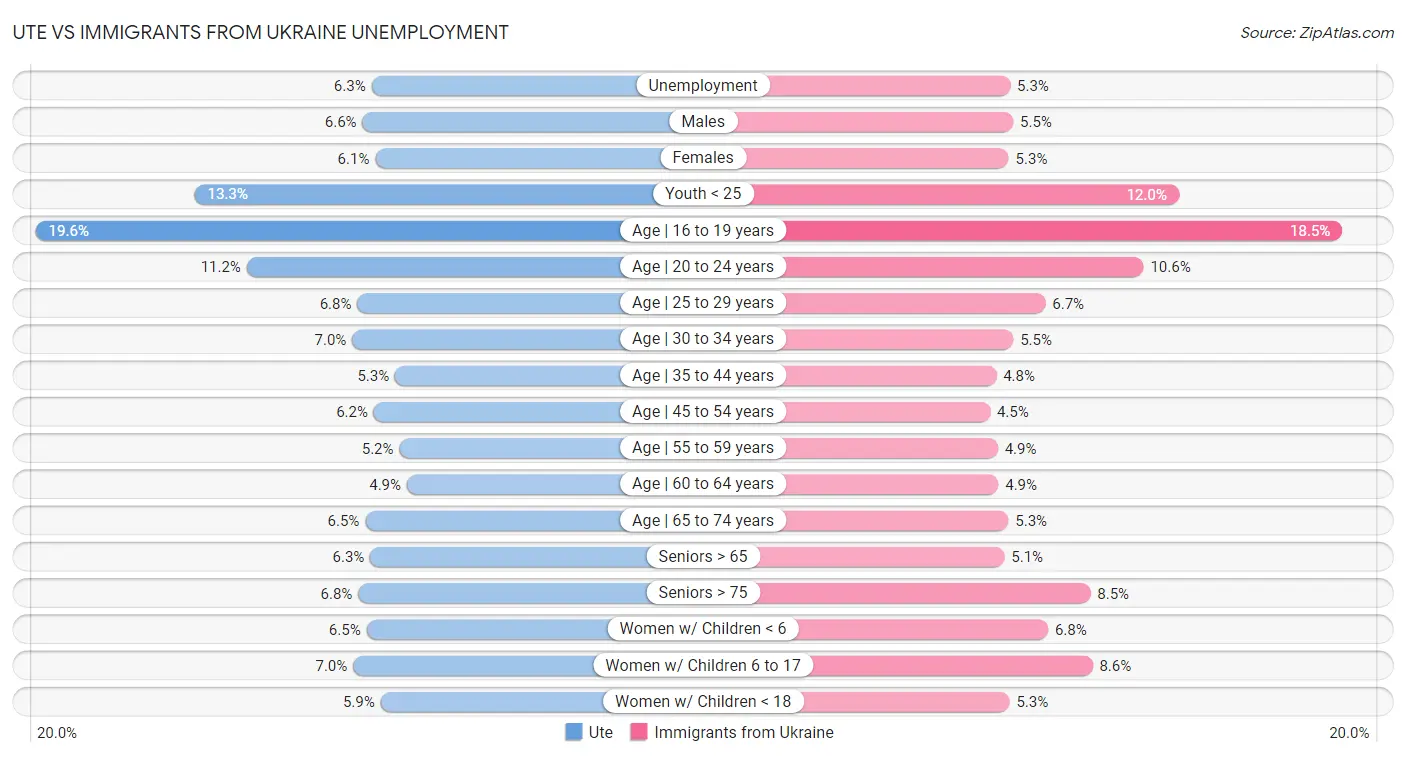Screen dimensions: 1406x757
Task: Click the Women w/ Children 6 to 17 label
Action: click(x=703, y=665)
